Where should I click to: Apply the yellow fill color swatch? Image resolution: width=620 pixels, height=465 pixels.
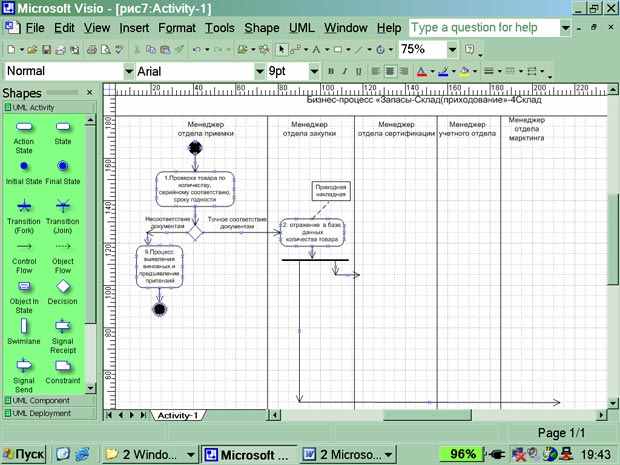coord(465,72)
